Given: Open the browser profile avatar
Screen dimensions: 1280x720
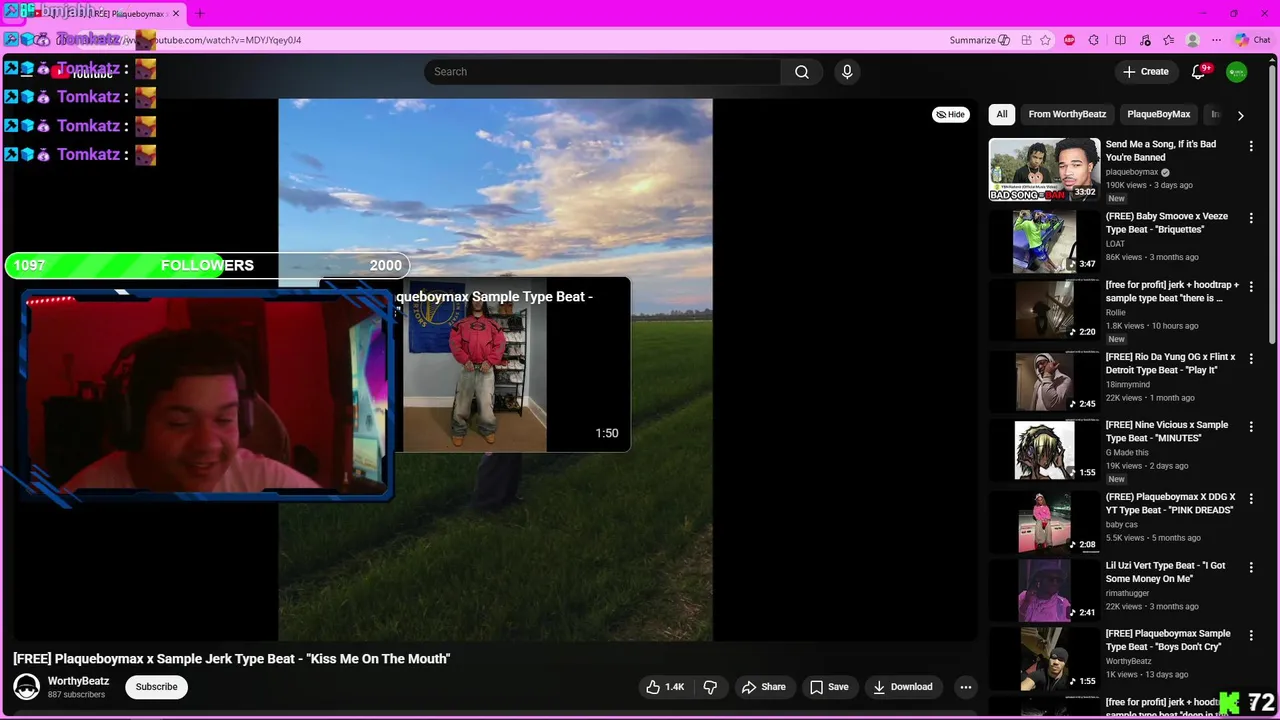Looking at the screenshot, I should [1192, 40].
